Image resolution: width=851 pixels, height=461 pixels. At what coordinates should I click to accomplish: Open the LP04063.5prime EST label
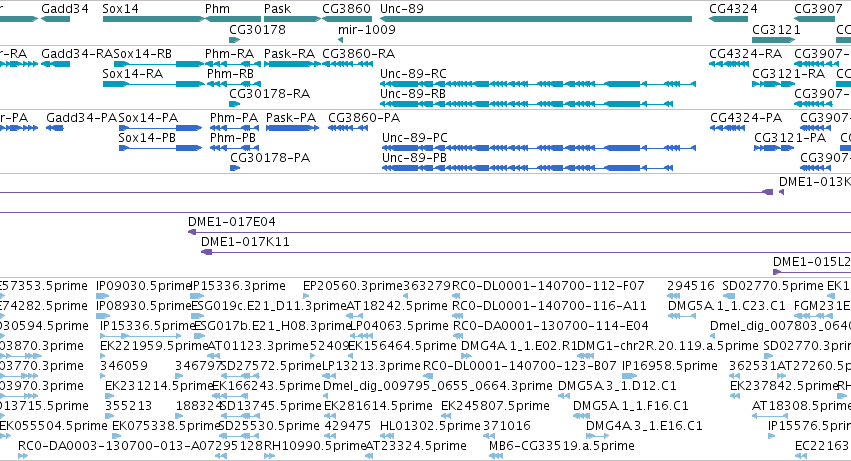(398, 326)
